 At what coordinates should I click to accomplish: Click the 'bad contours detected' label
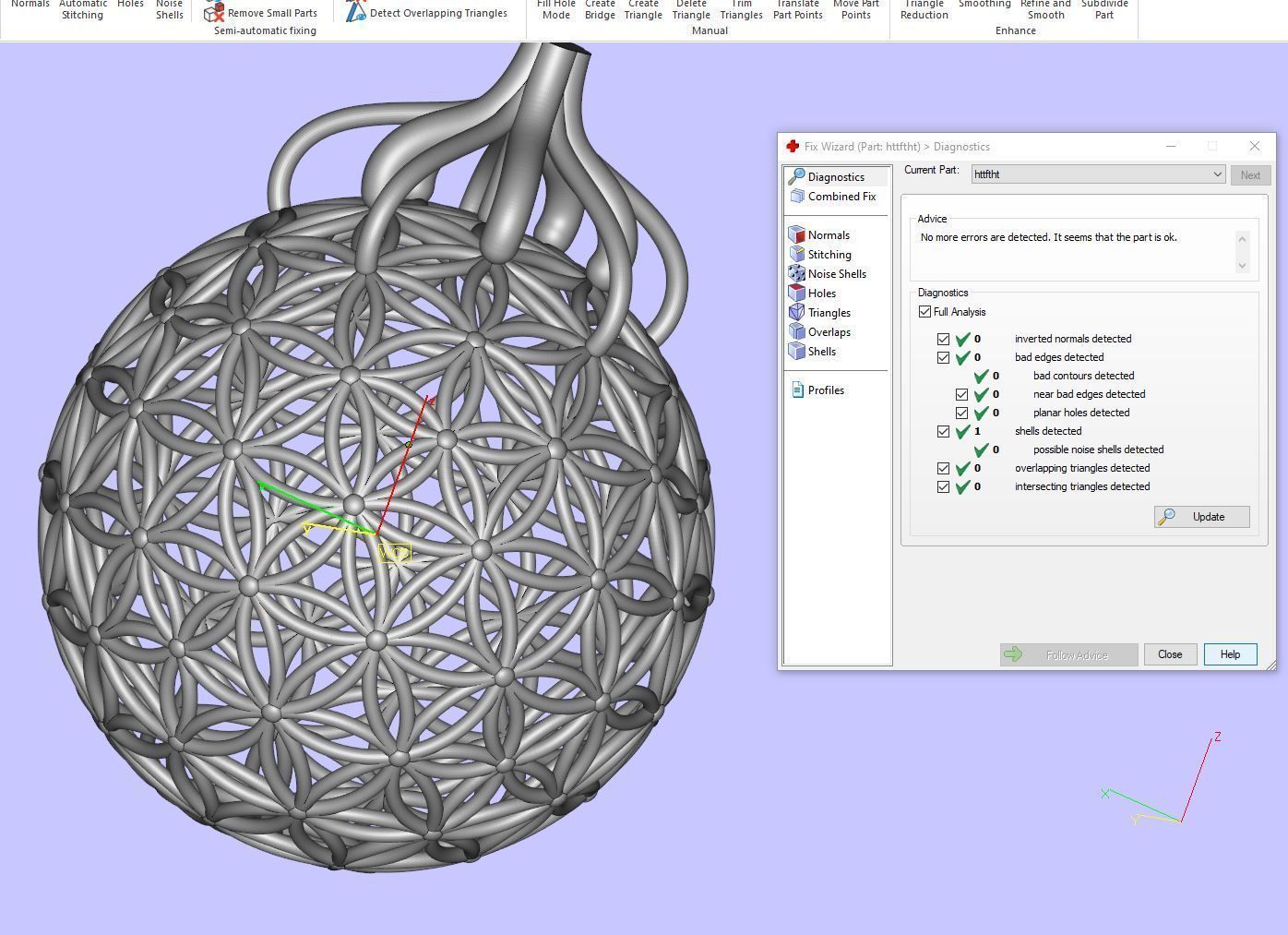1083,376
